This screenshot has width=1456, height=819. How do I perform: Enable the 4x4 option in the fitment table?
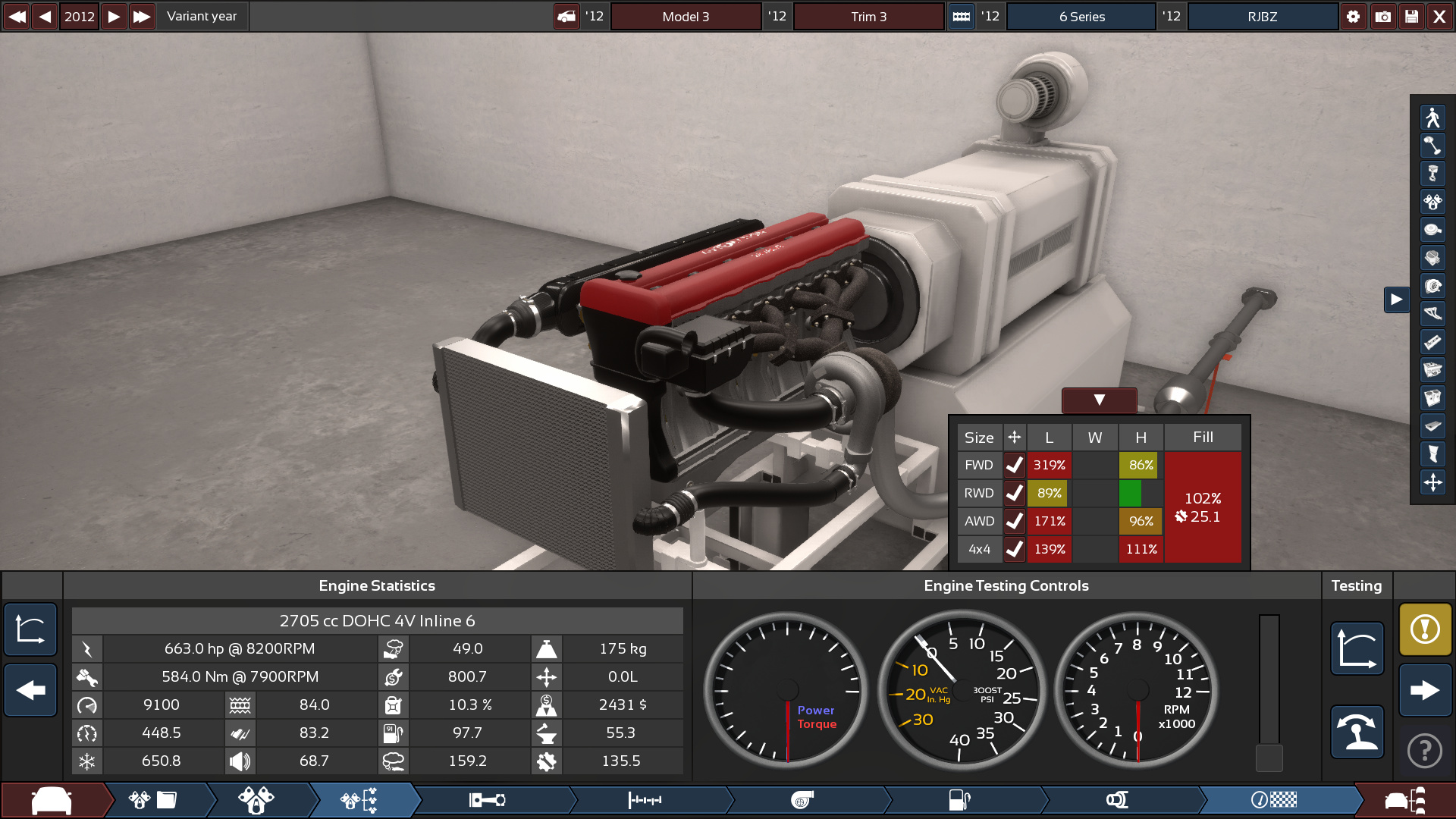point(1014,549)
